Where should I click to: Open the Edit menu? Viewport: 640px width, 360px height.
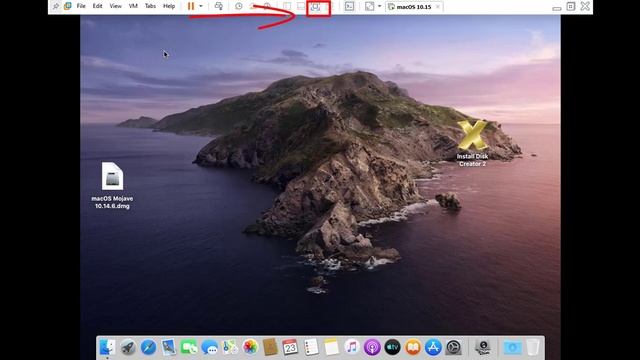pos(97,6)
